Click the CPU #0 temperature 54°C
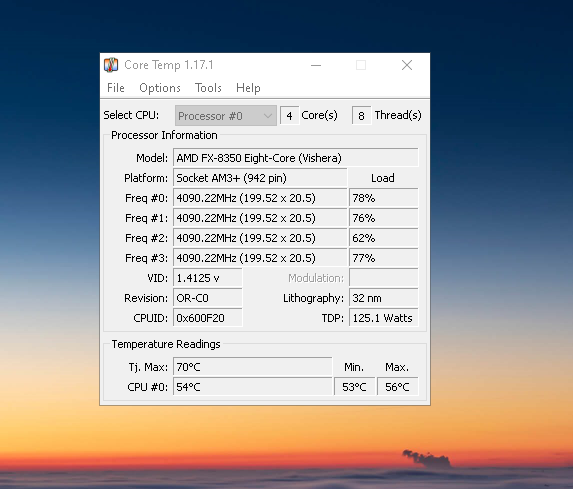This screenshot has height=489, width=573. coord(253,387)
